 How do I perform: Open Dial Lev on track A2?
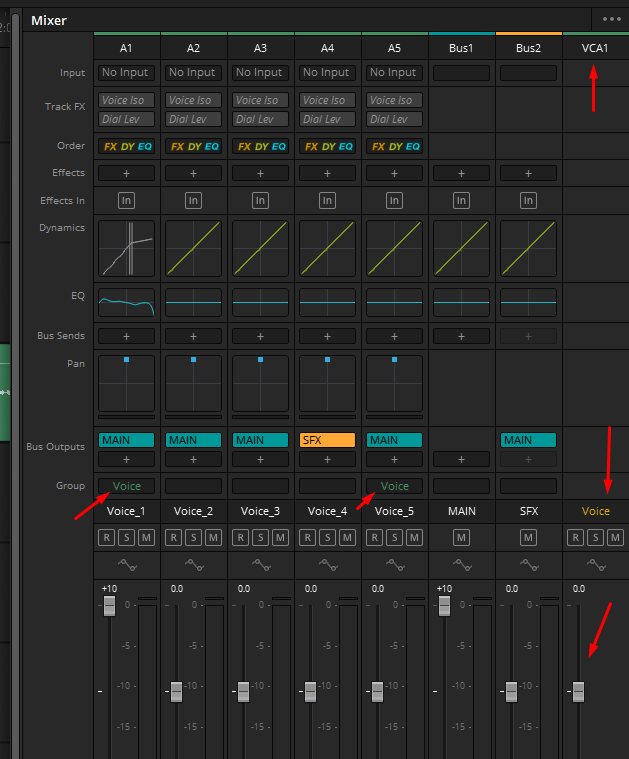(x=193, y=119)
